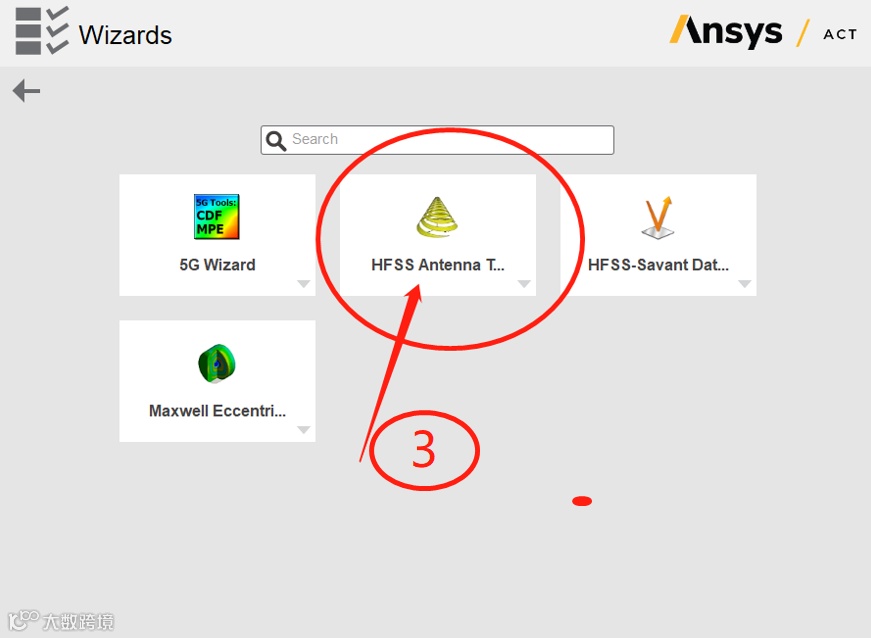
Task: Click the HFSS-Savant Dat... label
Action: 658,265
